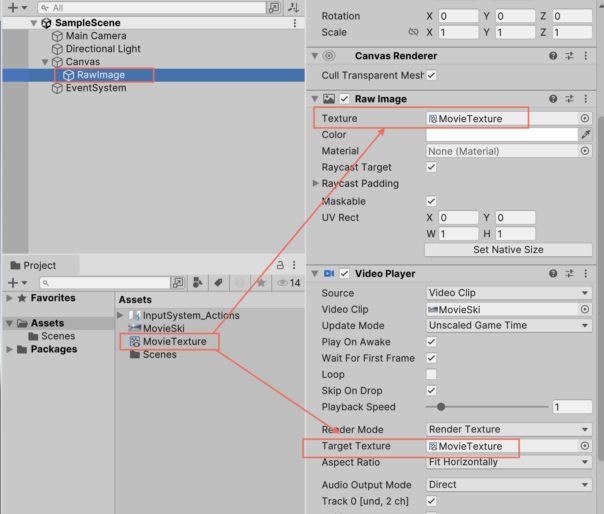Collapse the Canvas object arrow
This screenshot has height=514, width=604.
point(45,62)
